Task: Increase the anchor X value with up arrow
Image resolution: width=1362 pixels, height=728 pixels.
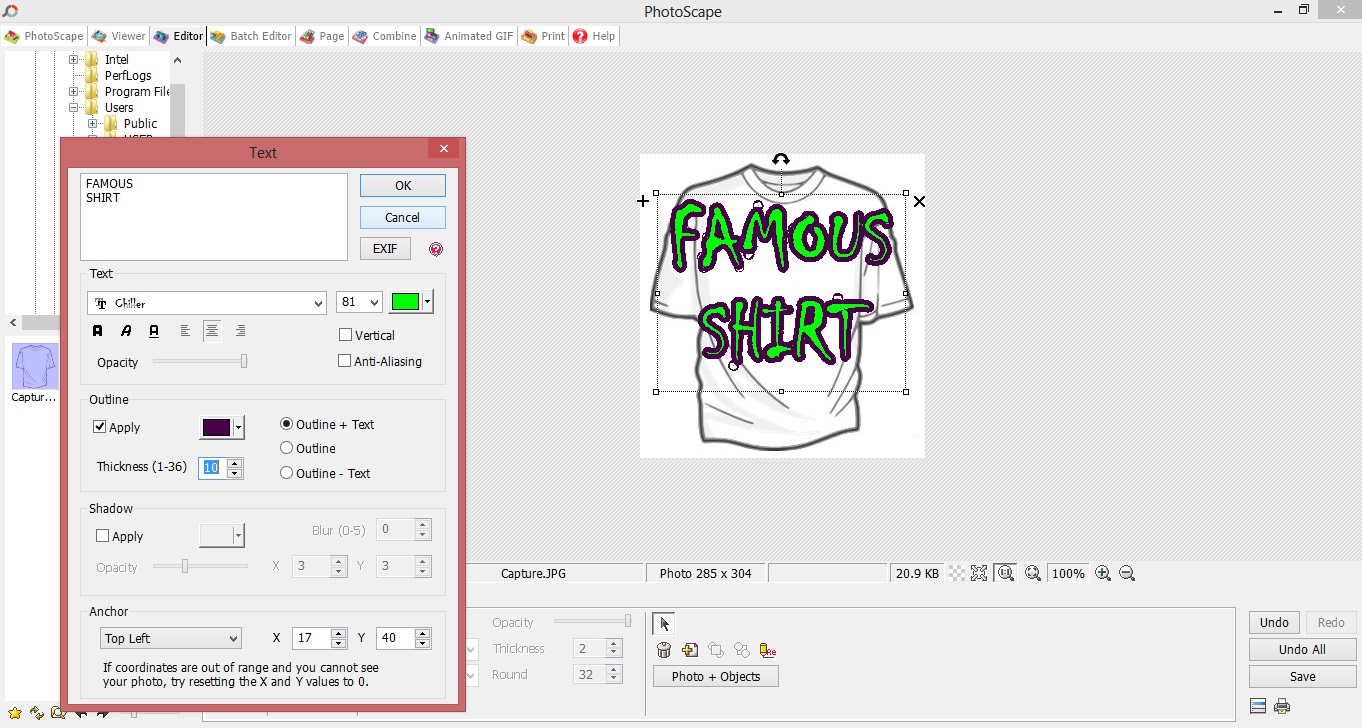Action: click(338, 633)
